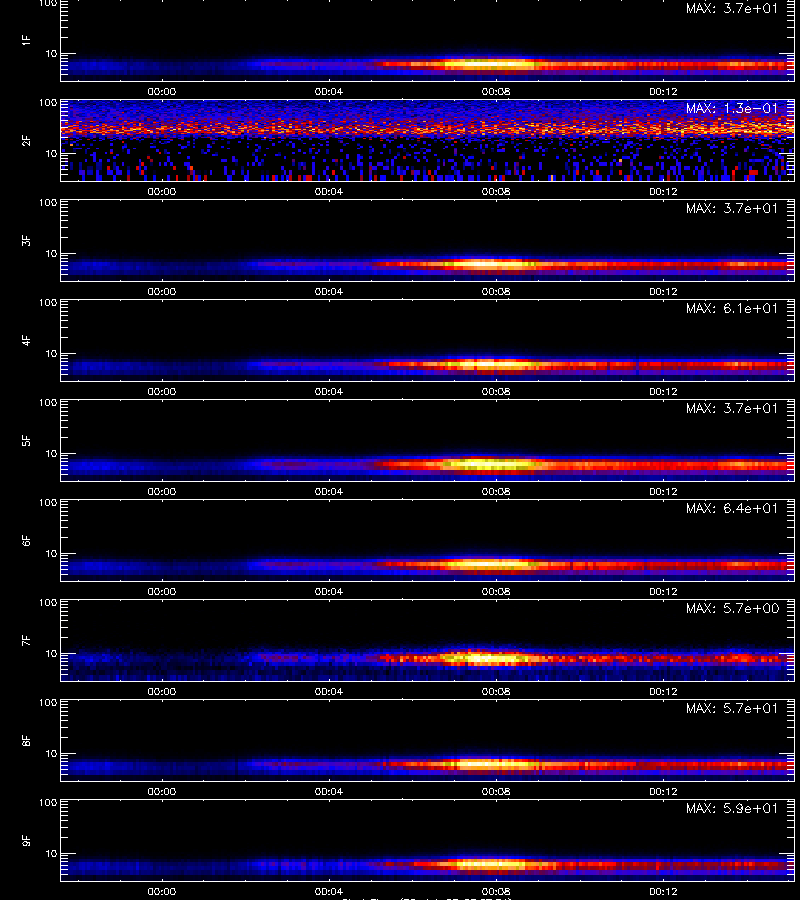The width and height of the screenshot is (800, 900).
Task: Click the 10 y-axis value of the 9F panel
Action: [x=51, y=854]
